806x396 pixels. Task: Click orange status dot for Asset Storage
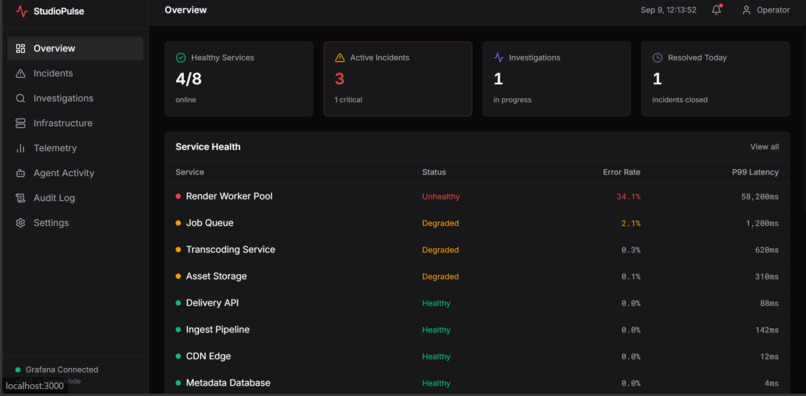pyautogui.click(x=178, y=276)
